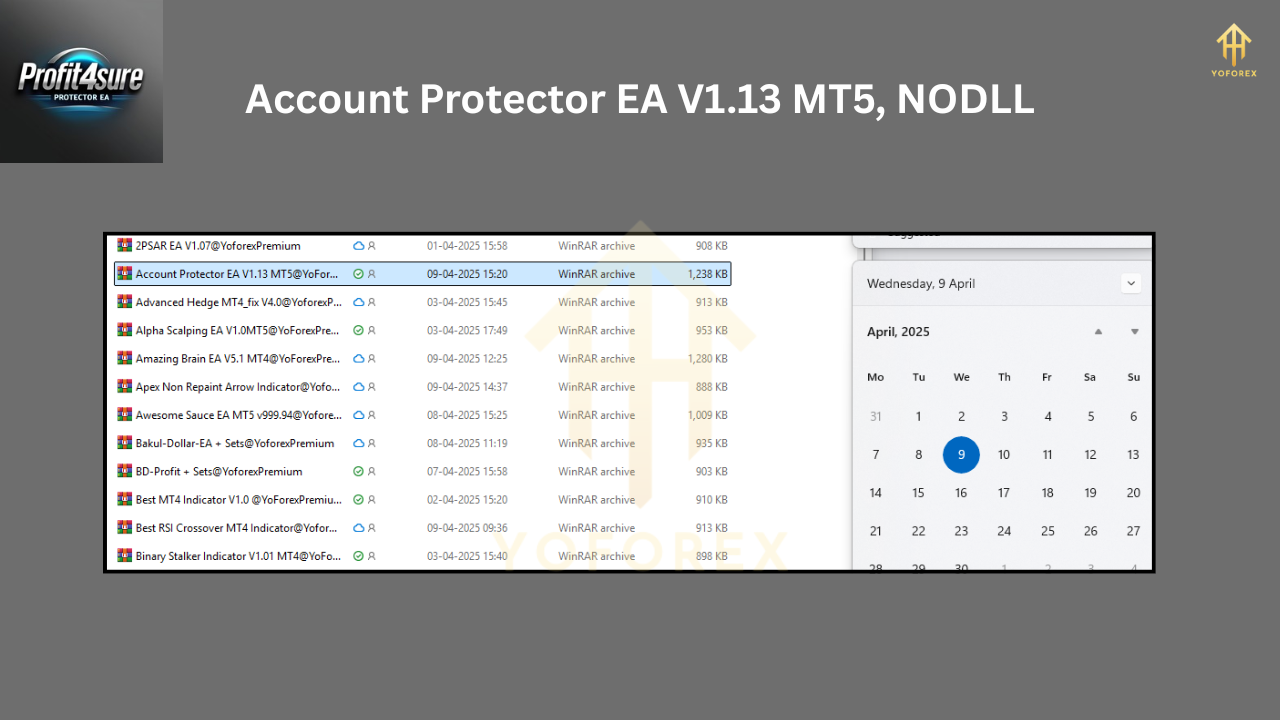The height and width of the screenshot is (720, 1280).
Task: Select the highlighted date 9 in calendar
Action: (x=961, y=455)
